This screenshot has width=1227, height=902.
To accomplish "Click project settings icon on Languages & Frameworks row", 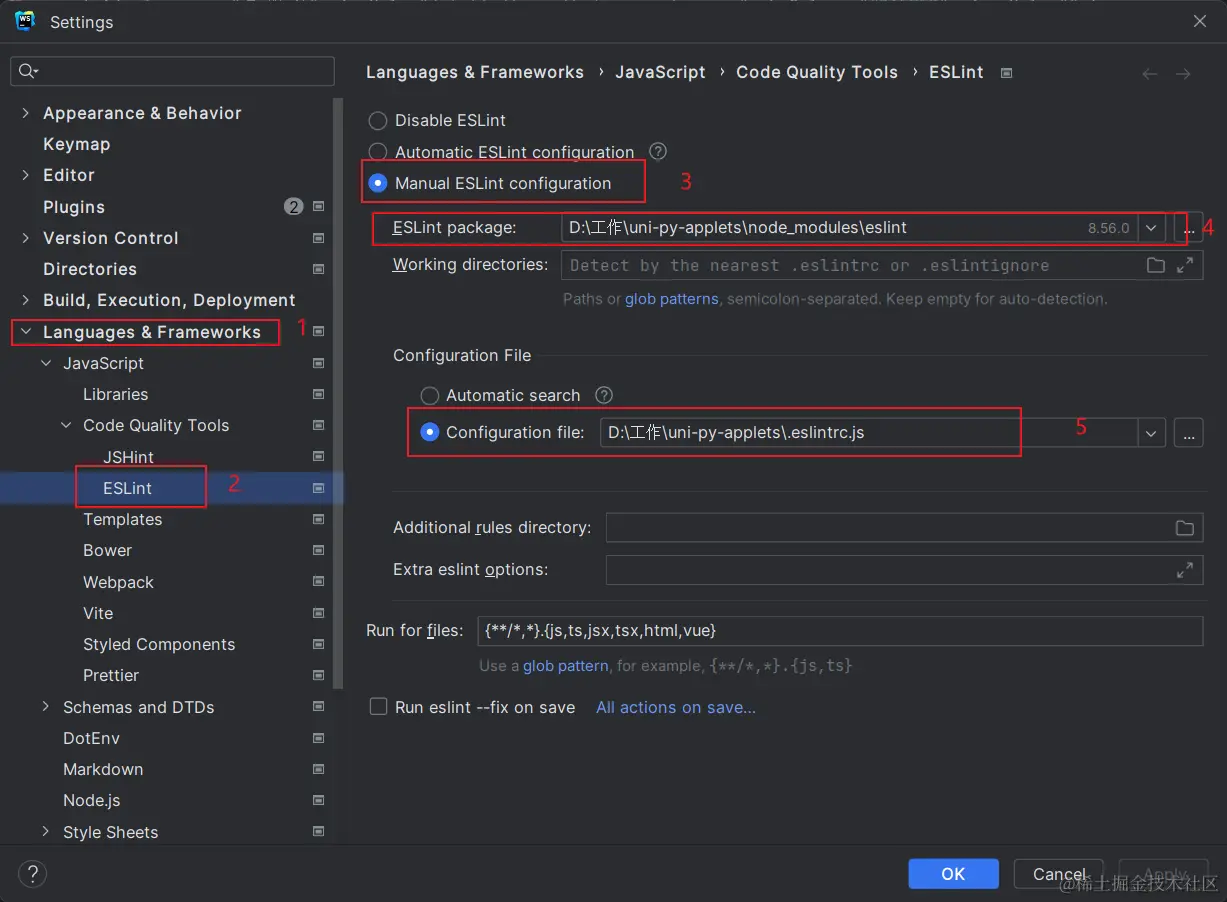I will pyautogui.click(x=319, y=332).
